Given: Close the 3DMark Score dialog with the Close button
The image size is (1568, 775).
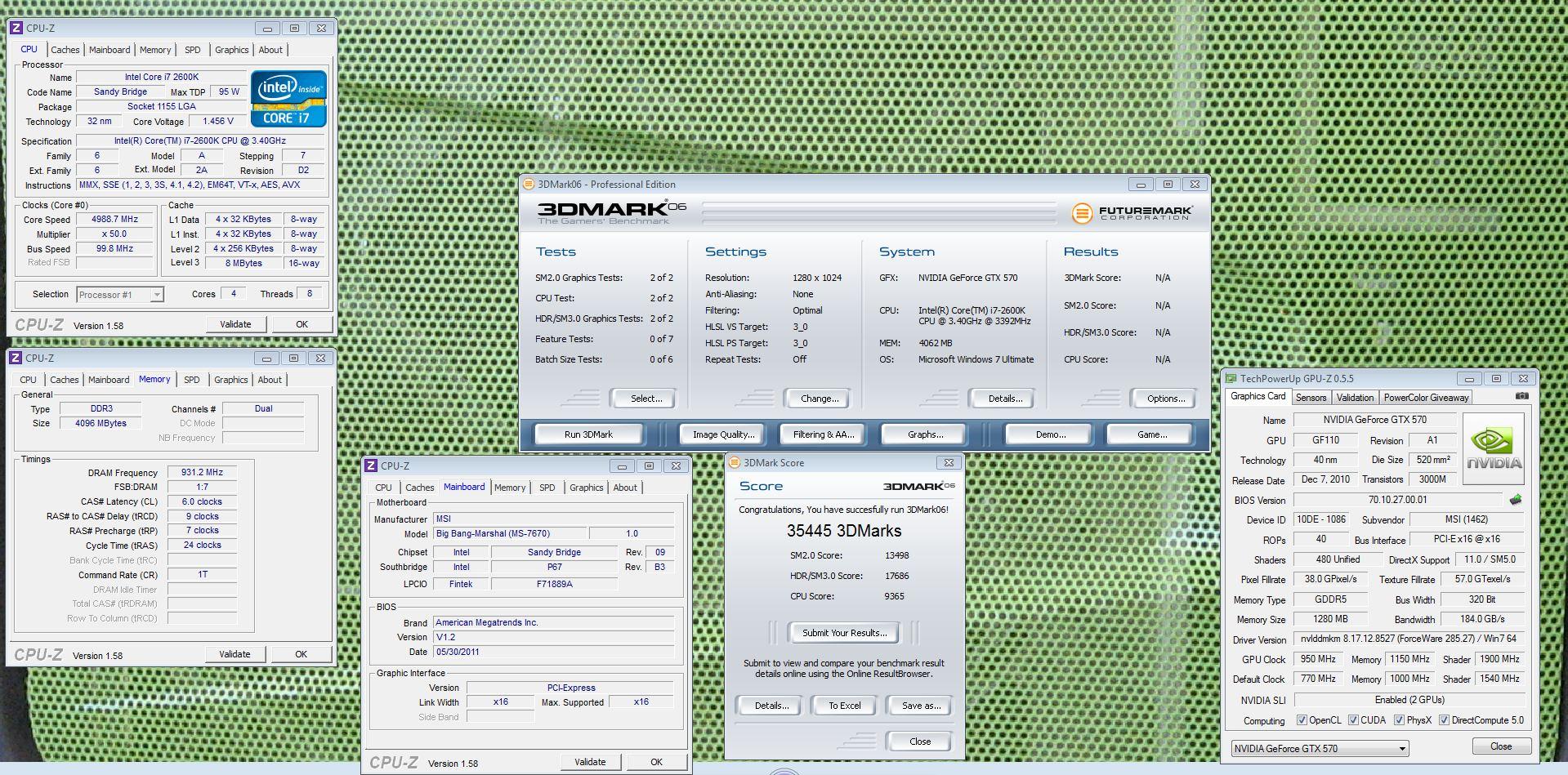Looking at the screenshot, I should click(x=919, y=742).
